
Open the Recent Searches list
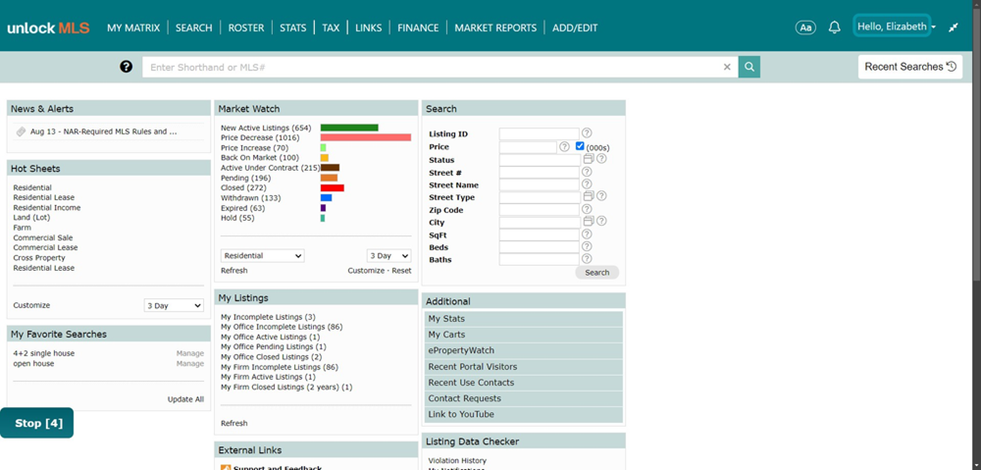point(910,67)
